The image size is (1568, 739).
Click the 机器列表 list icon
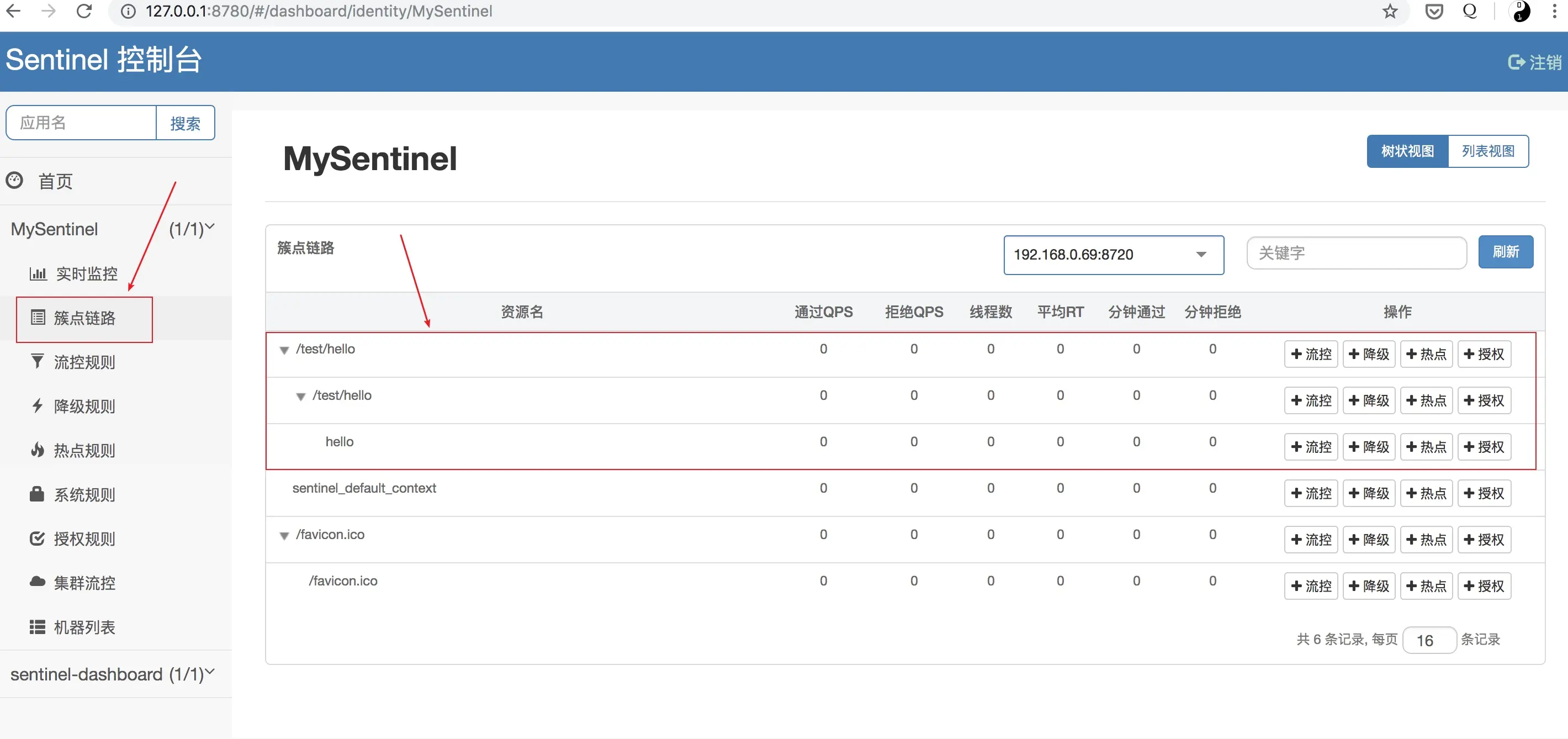[x=37, y=626]
